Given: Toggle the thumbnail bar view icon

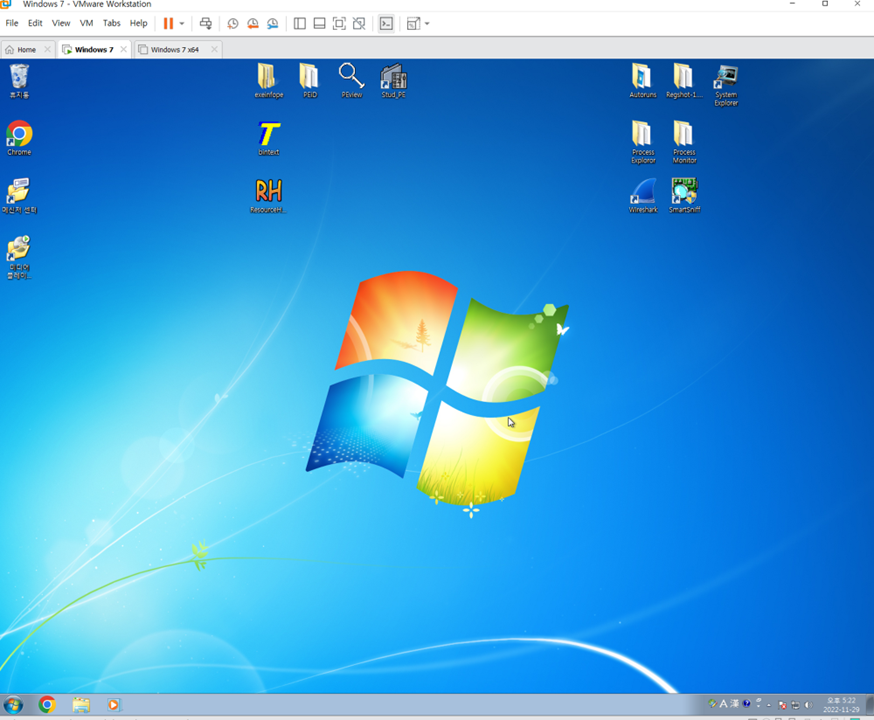Looking at the screenshot, I should pyautogui.click(x=319, y=23).
